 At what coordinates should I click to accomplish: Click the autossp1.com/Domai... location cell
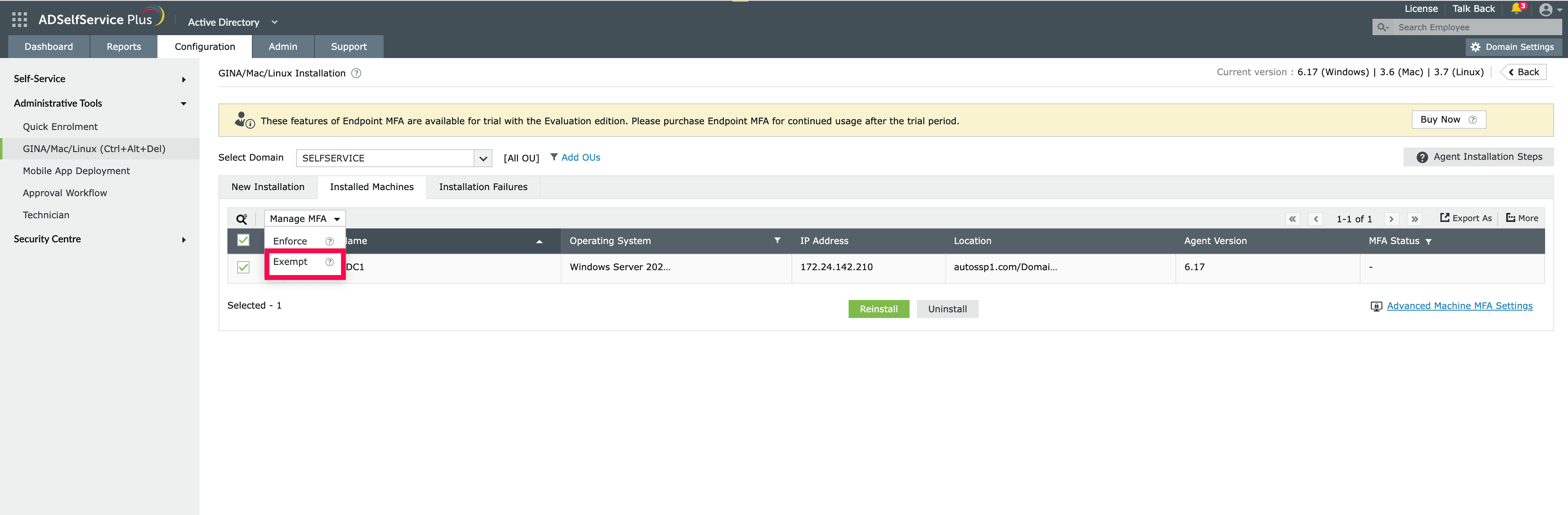(1060, 268)
